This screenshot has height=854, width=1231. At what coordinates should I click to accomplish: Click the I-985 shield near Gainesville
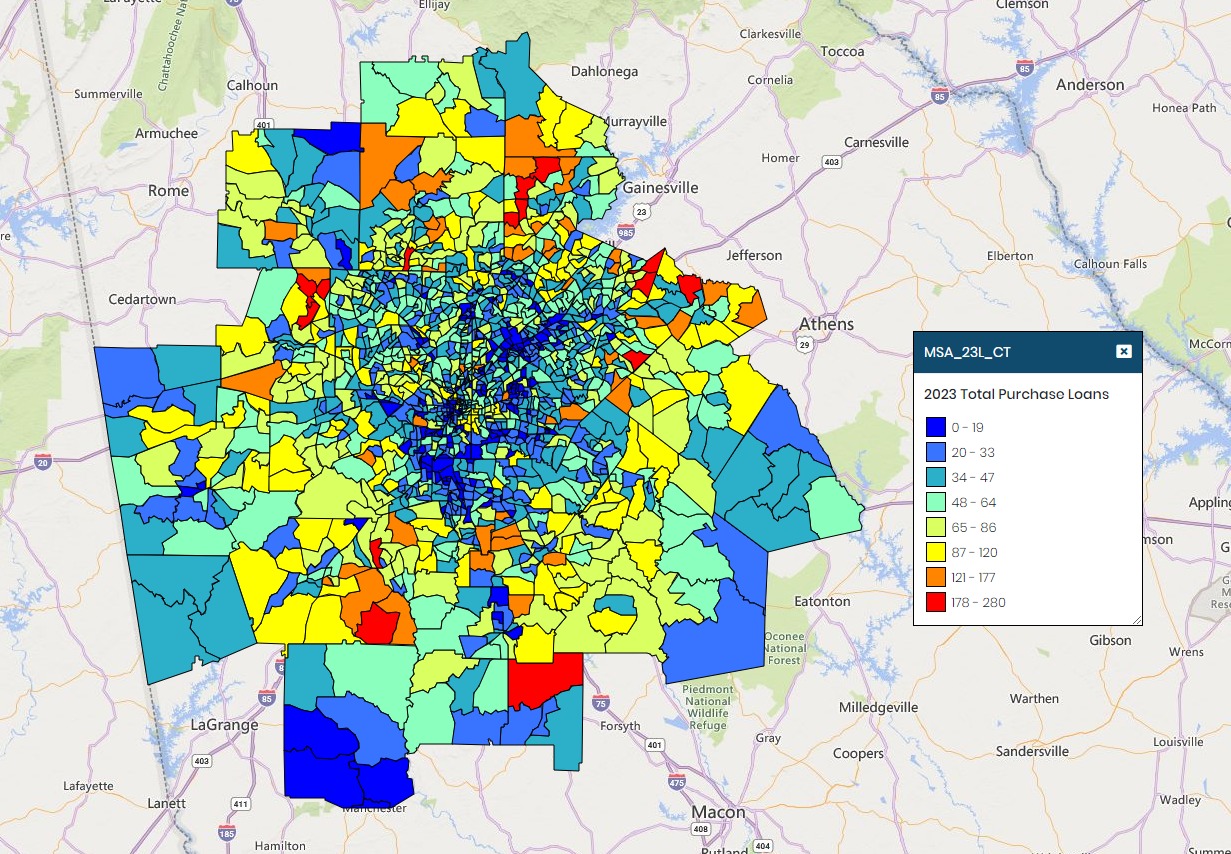[626, 233]
